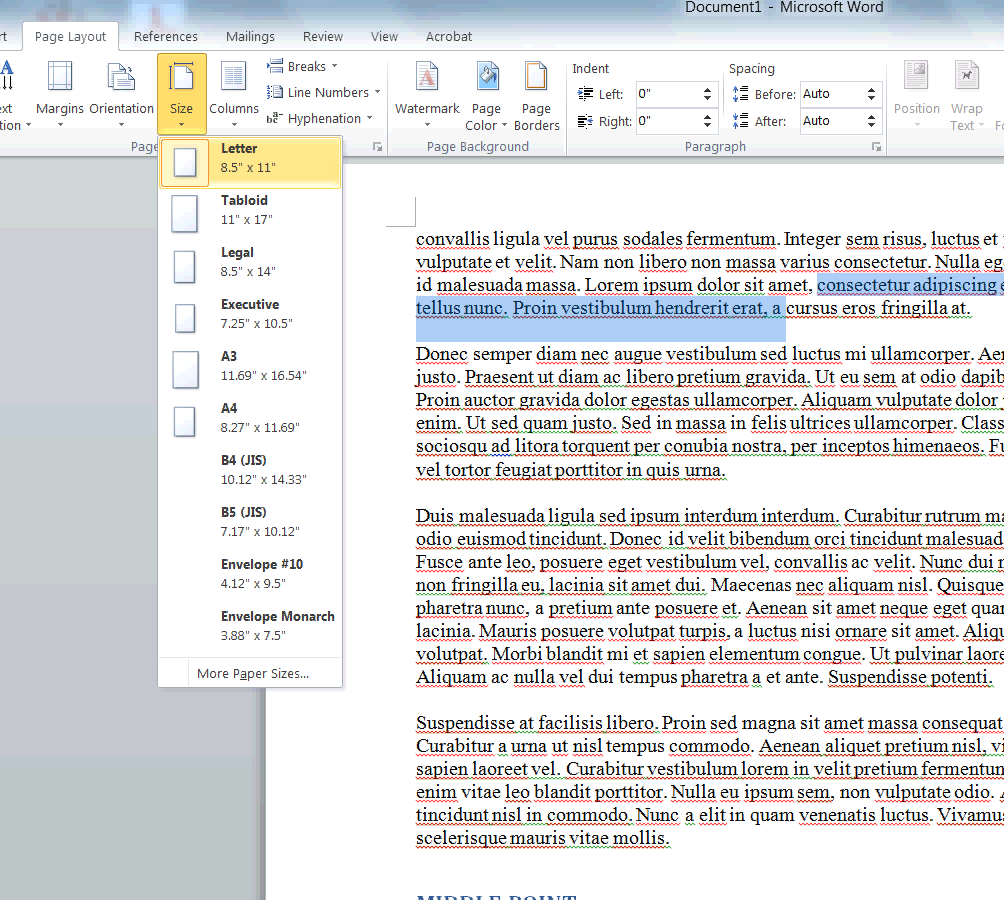Click the Spacing After icon
This screenshot has width=1004, height=900.
pos(740,120)
